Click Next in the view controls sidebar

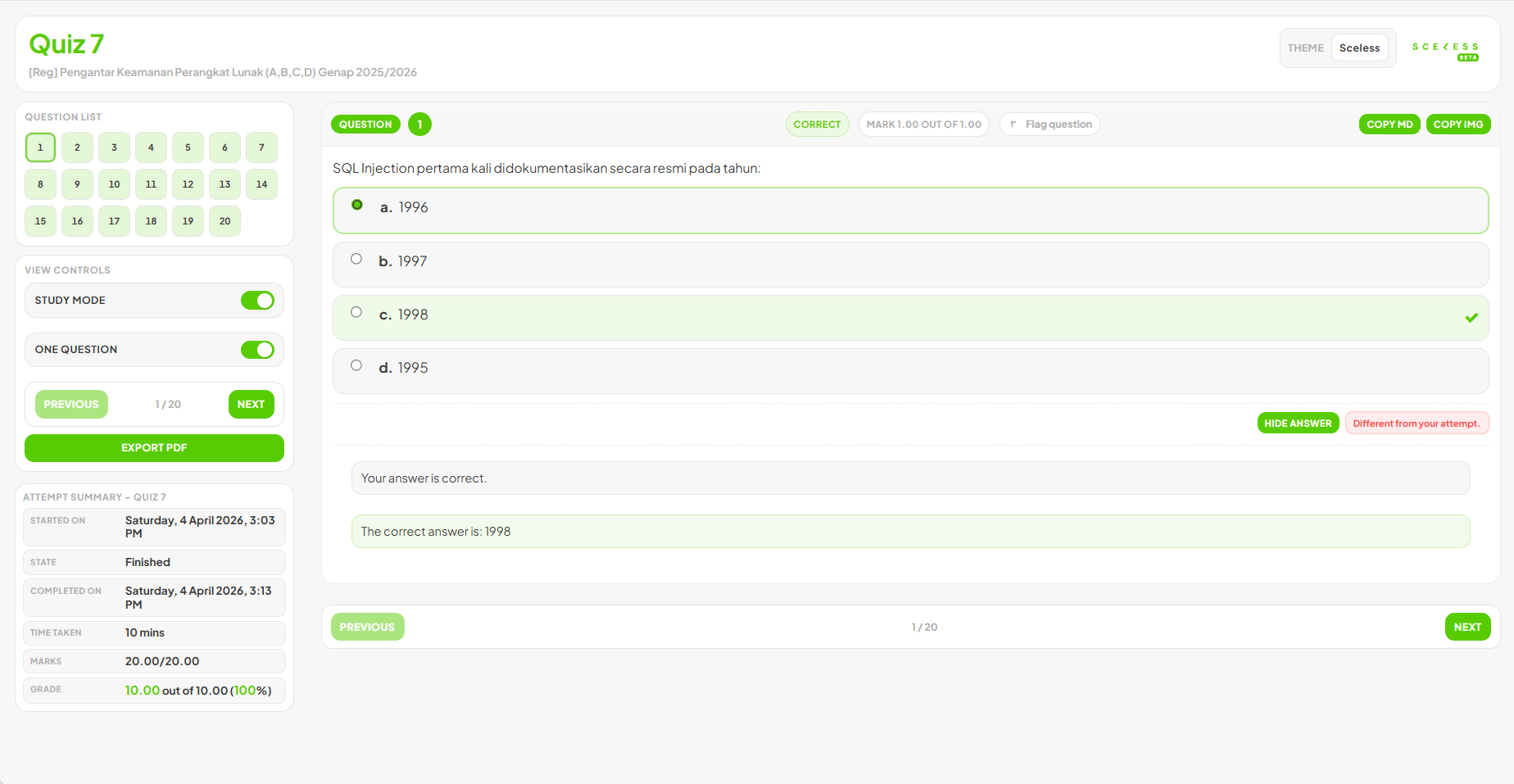click(x=251, y=405)
